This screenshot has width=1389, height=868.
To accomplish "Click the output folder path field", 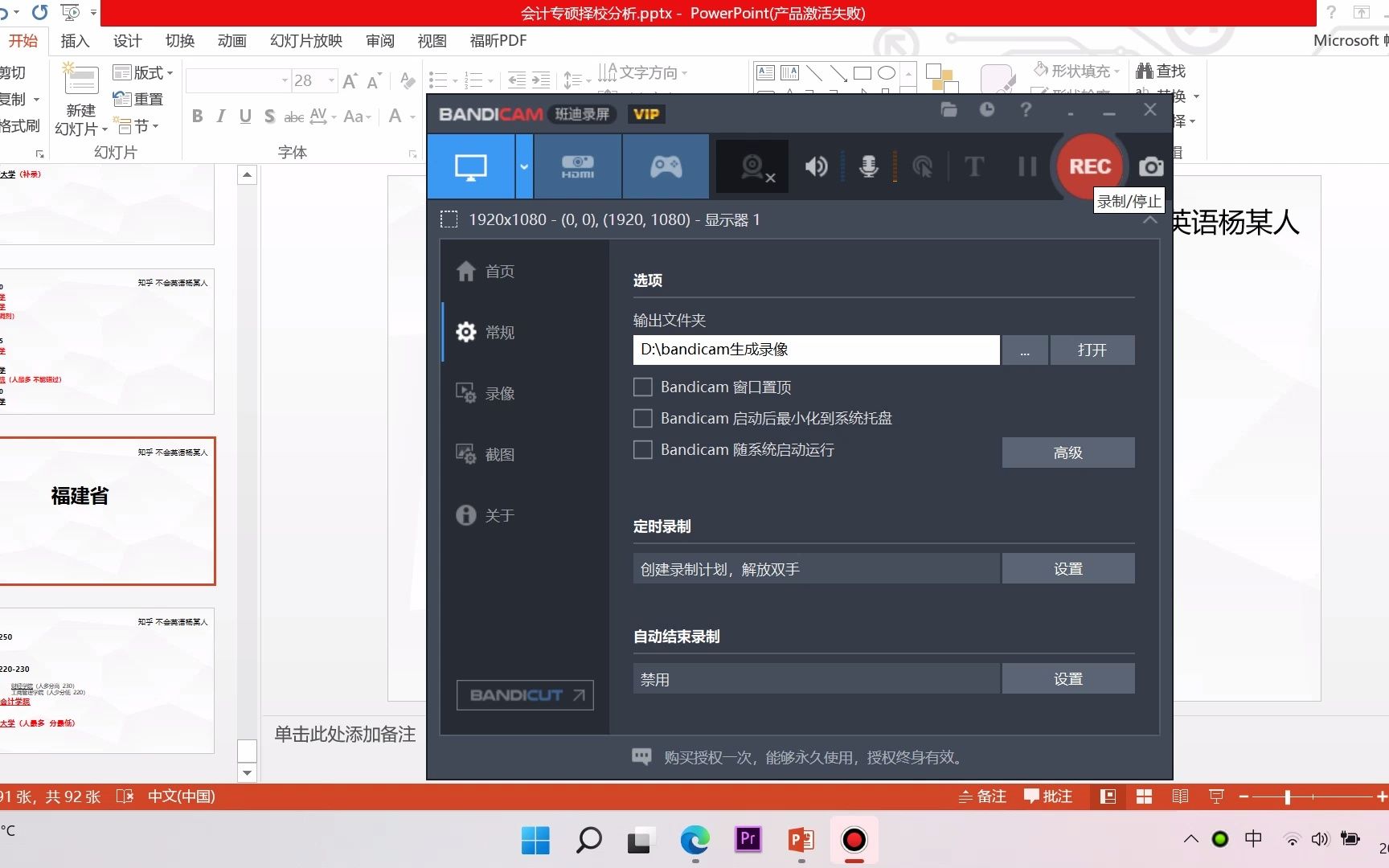I will [x=816, y=350].
